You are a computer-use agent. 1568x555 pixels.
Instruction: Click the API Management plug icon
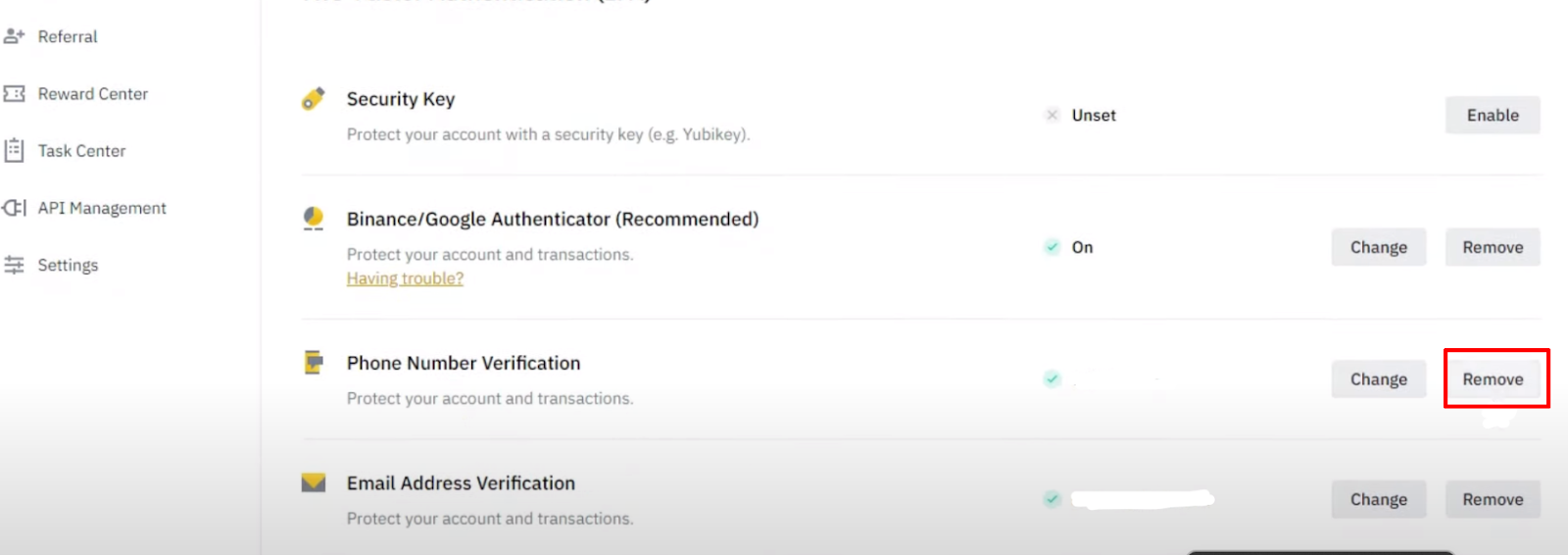tap(14, 208)
